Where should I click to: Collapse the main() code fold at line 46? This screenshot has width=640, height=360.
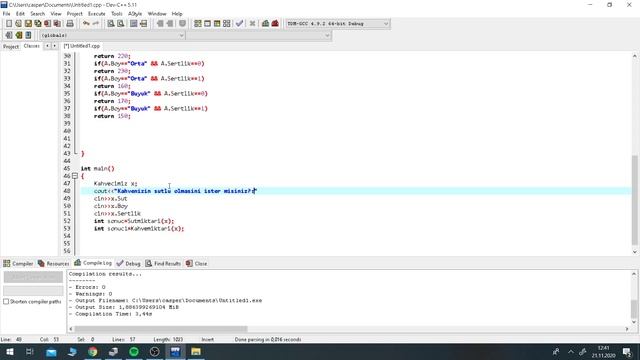coord(75,176)
